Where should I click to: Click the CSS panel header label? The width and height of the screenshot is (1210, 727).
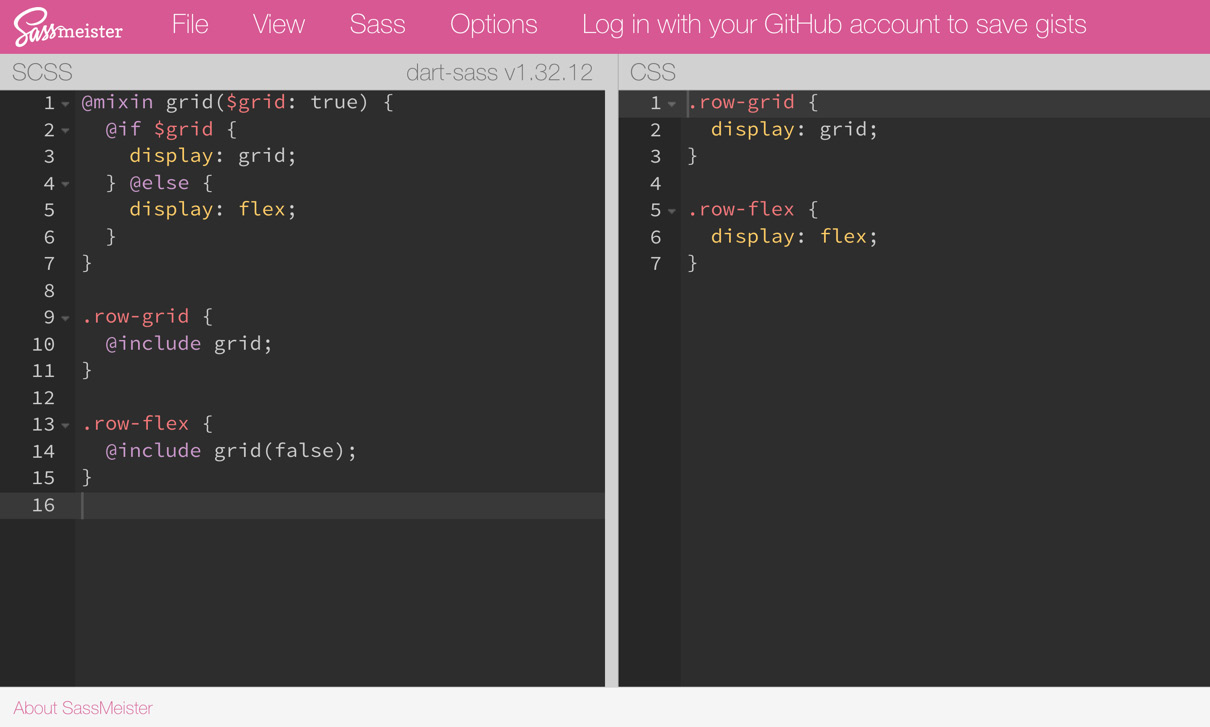coord(653,73)
